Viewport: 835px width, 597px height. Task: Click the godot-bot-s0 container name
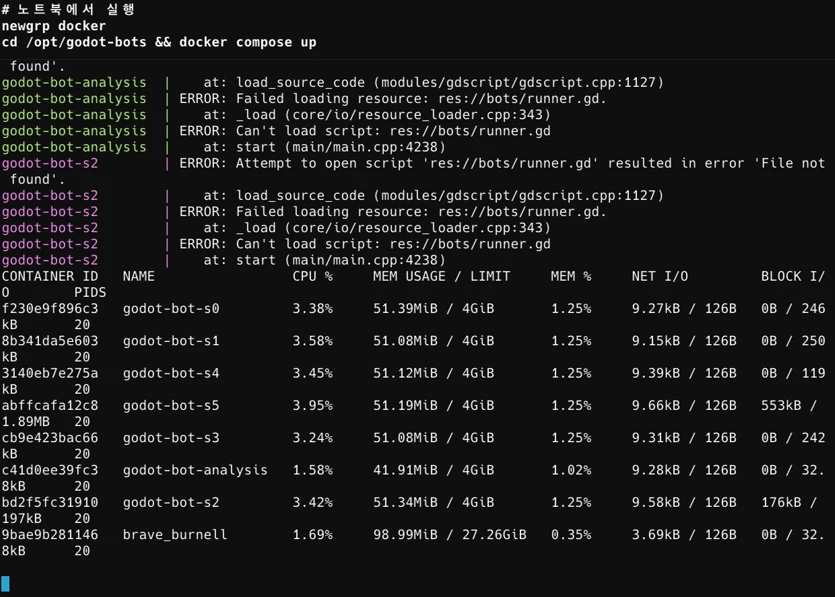tap(171, 308)
